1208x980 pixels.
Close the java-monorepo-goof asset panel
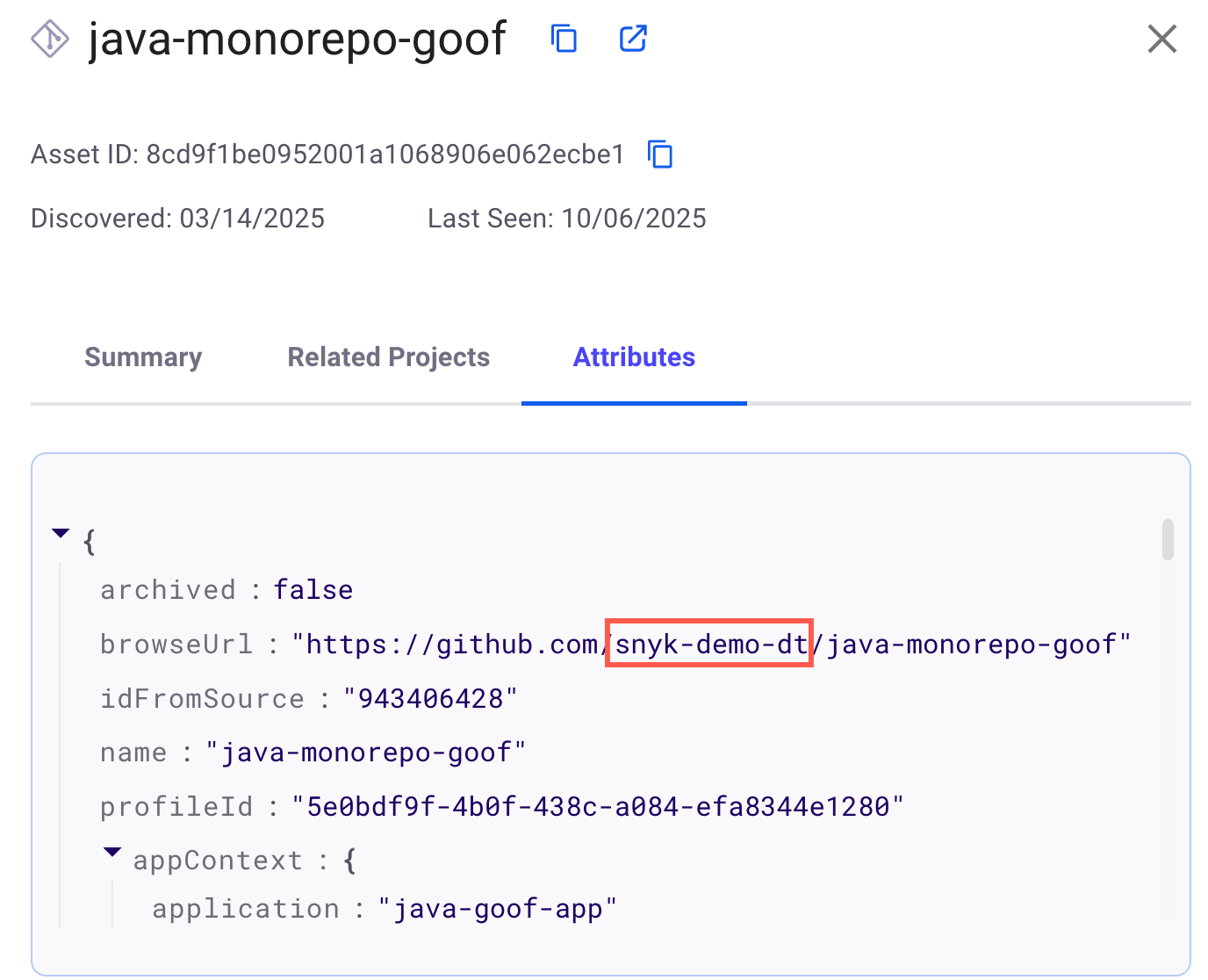pyautogui.click(x=1161, y=39)
